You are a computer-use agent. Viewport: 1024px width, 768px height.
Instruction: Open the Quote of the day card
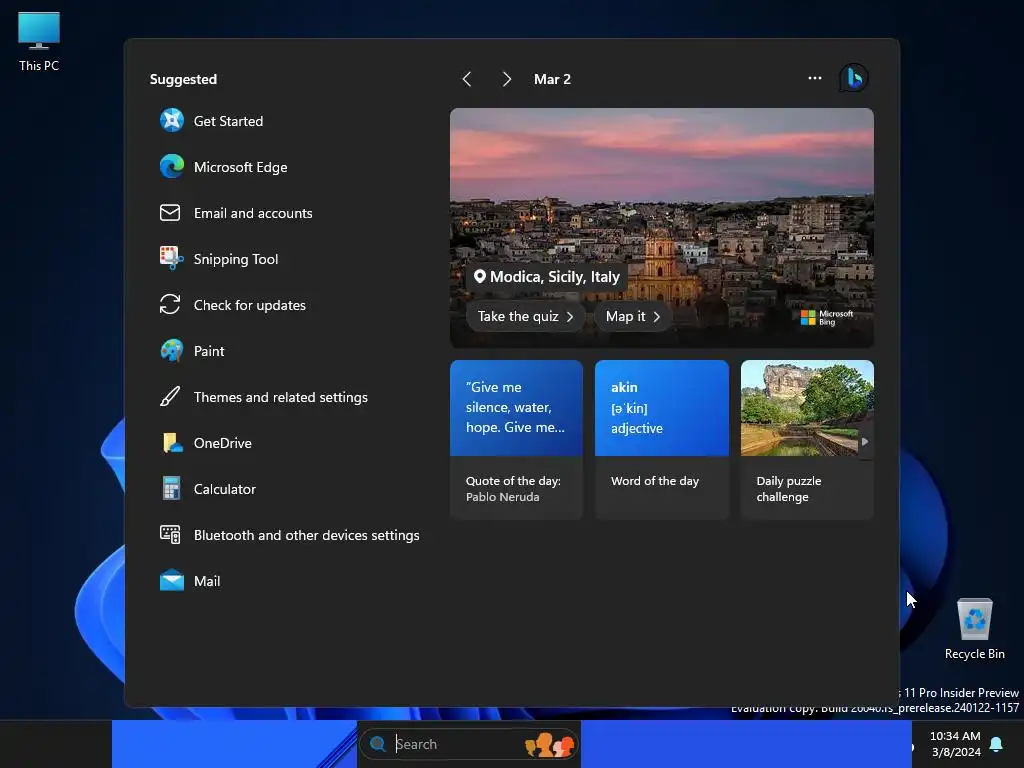click(516, 440)
